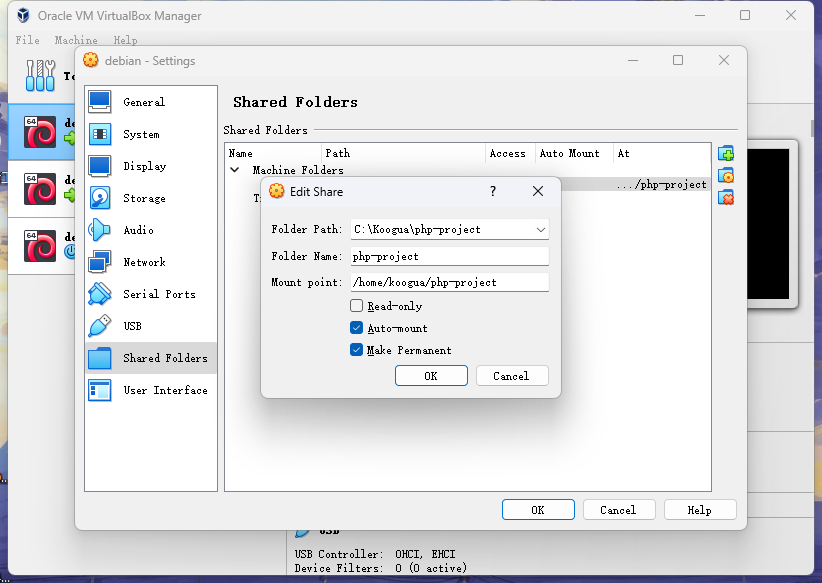This screenshot has height=583, width=822.
Task: Enable the Read-only checkbox
Action: 357,306
